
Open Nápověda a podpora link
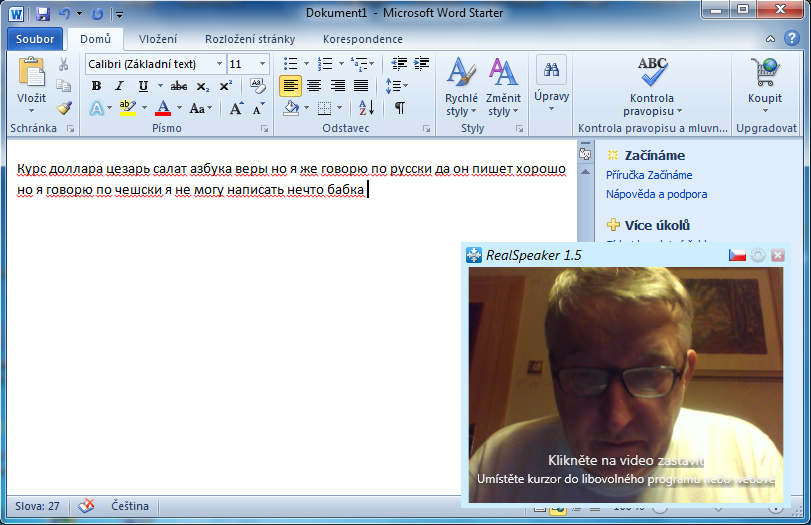[x=656, y=194]
